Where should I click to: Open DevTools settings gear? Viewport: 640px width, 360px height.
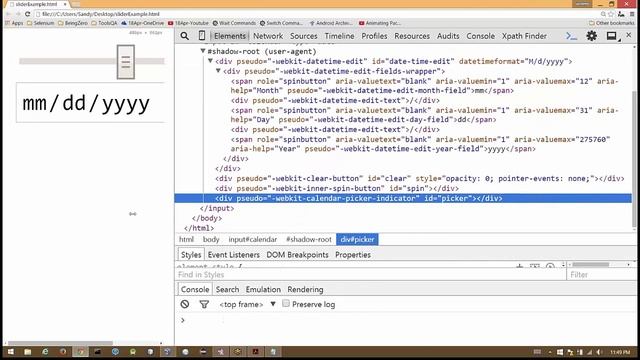tap(591, 36)
